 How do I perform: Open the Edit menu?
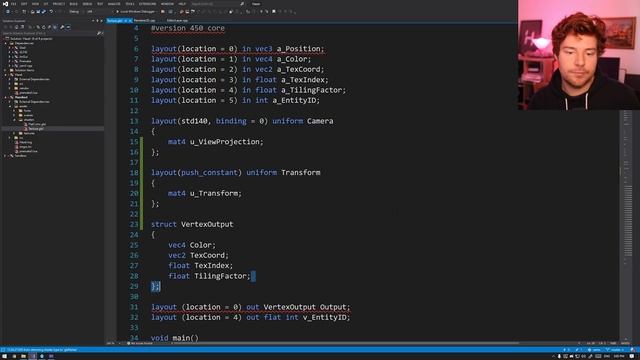24,4
